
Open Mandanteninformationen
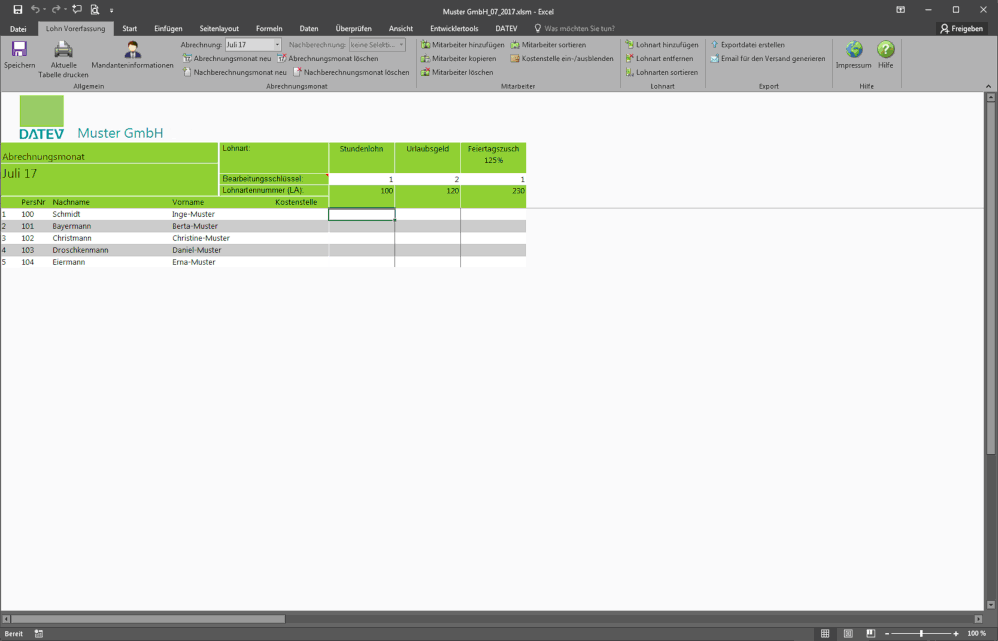tap(132, 55)
